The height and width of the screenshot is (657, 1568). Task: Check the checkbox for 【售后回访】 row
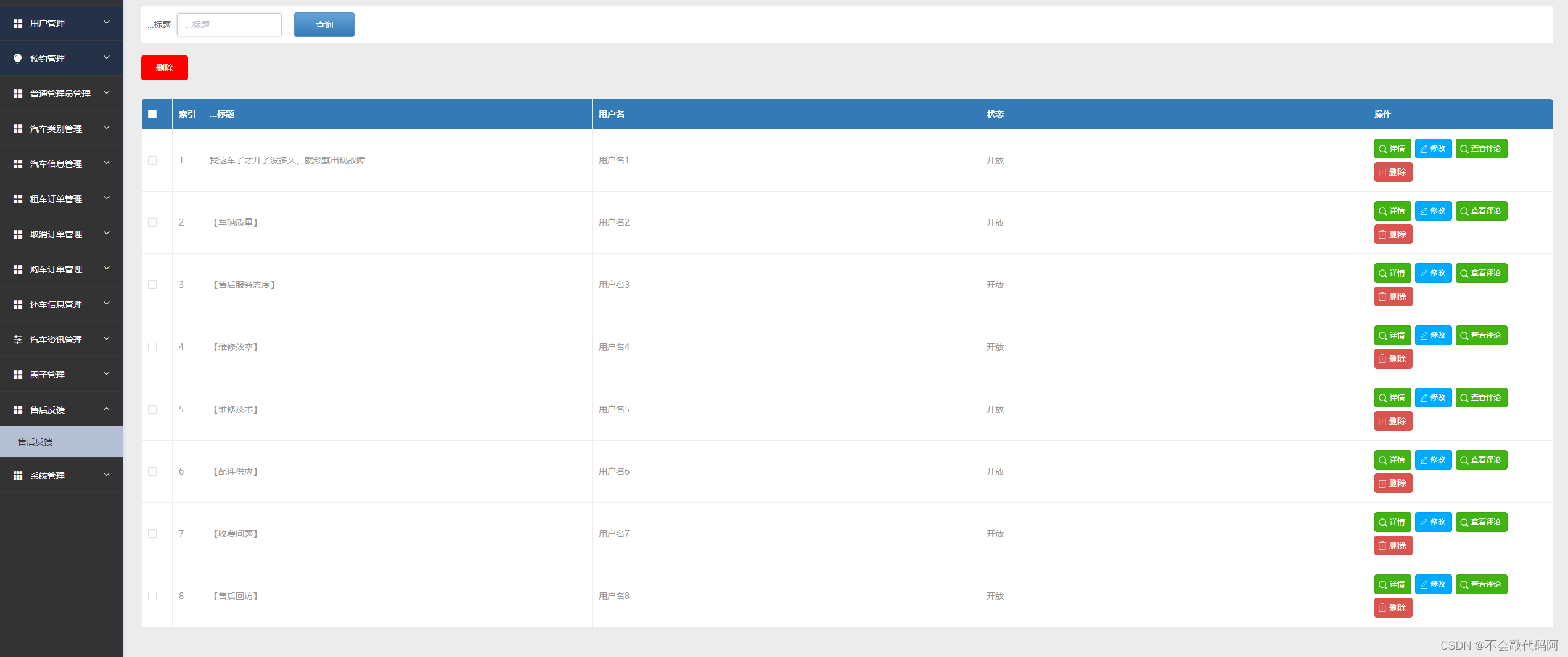pos(152,596)
